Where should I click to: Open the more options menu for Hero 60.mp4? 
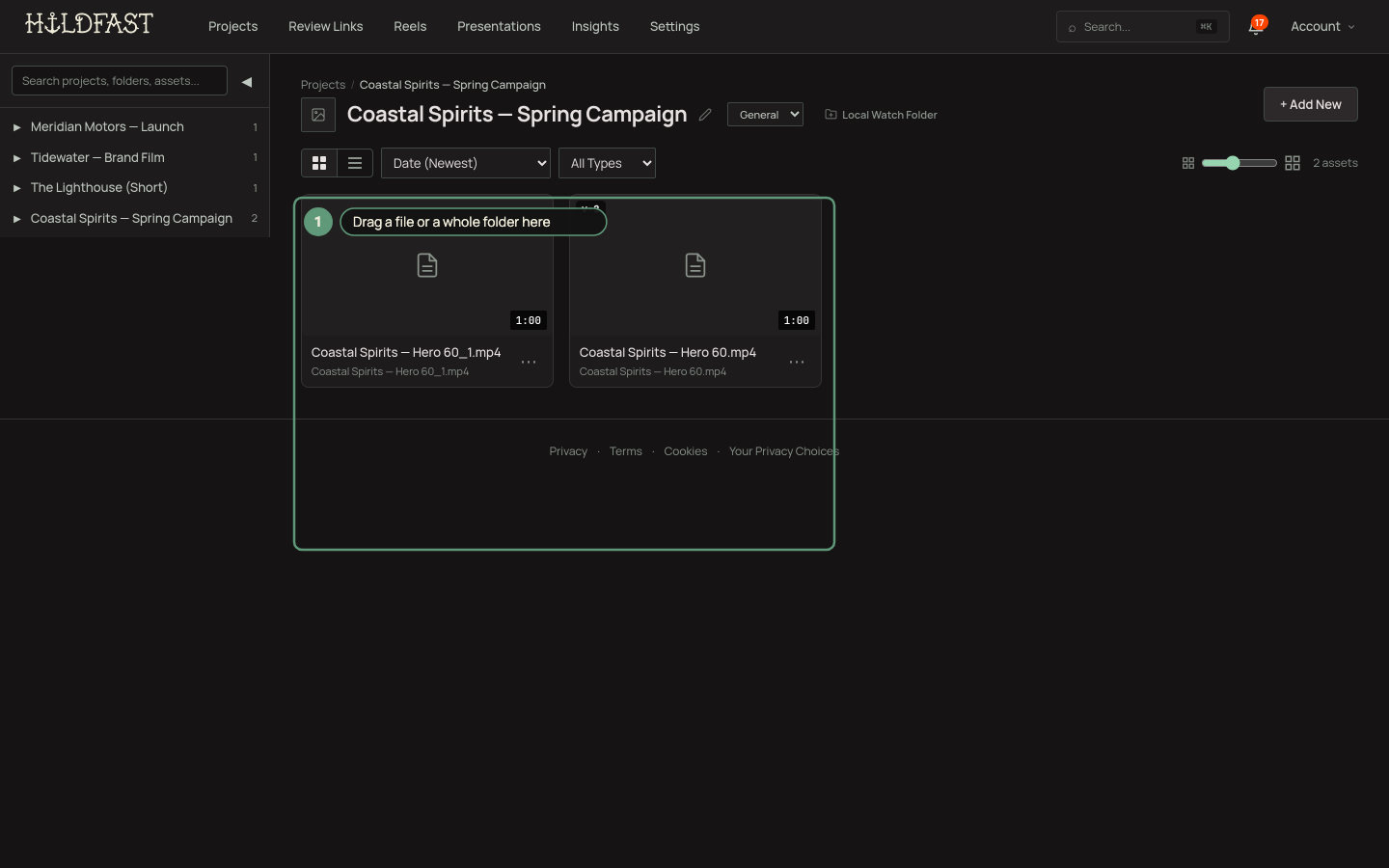click(x=797, y=362)
